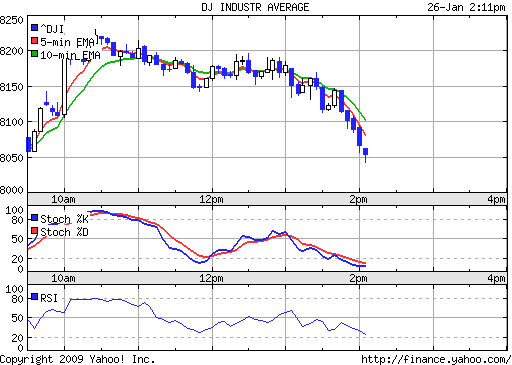Open the finance.yahoo.com link

436,359
